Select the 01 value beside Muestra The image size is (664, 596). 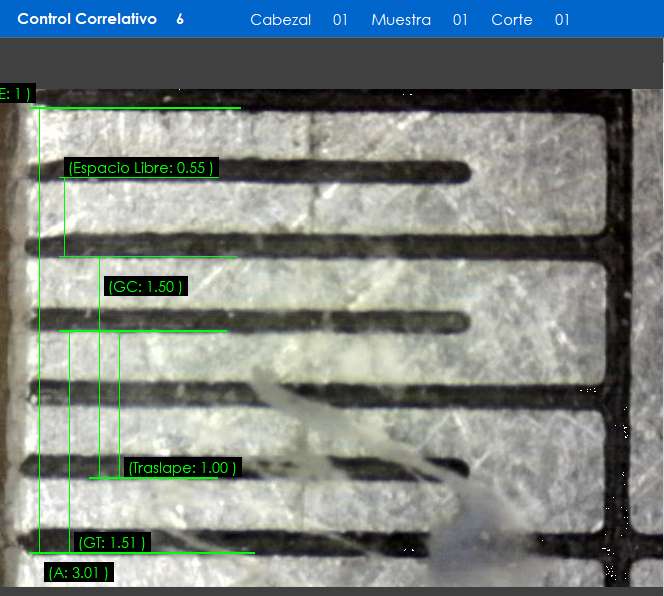(x=460, y=20)
